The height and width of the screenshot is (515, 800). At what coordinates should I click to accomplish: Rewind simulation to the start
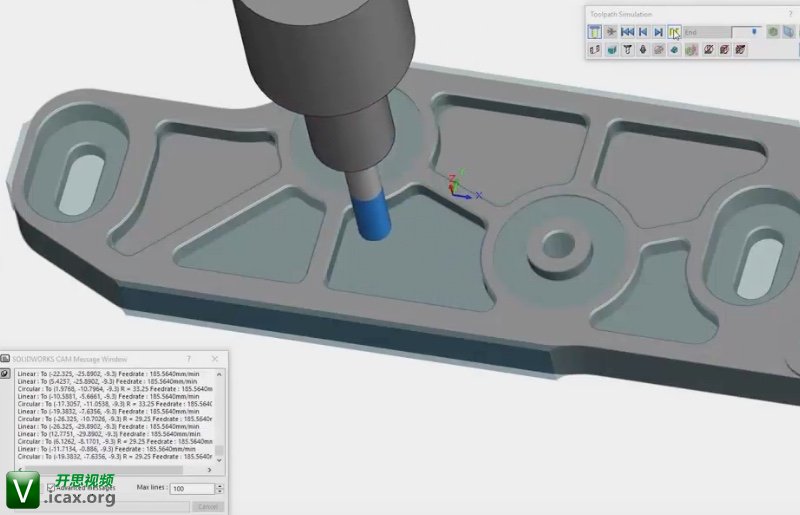click(628, 32)
